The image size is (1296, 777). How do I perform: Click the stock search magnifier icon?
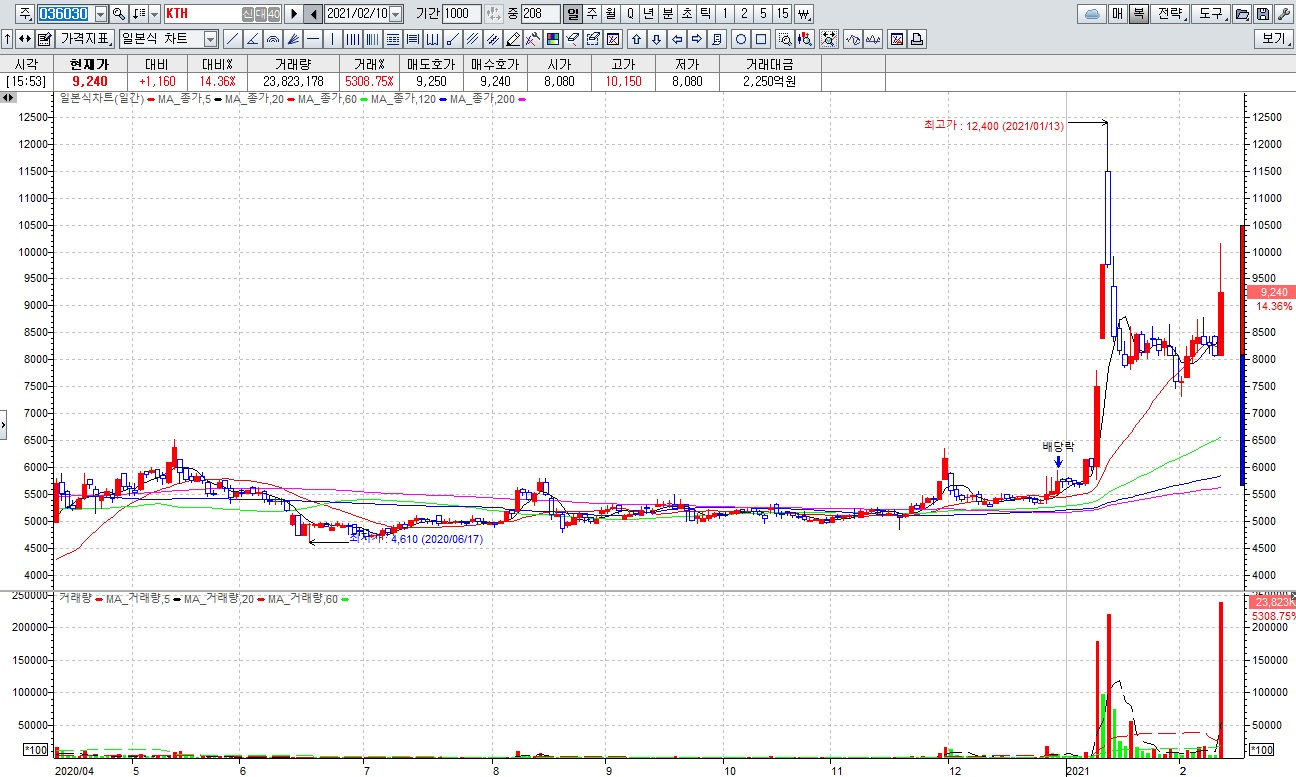point(118,13)
